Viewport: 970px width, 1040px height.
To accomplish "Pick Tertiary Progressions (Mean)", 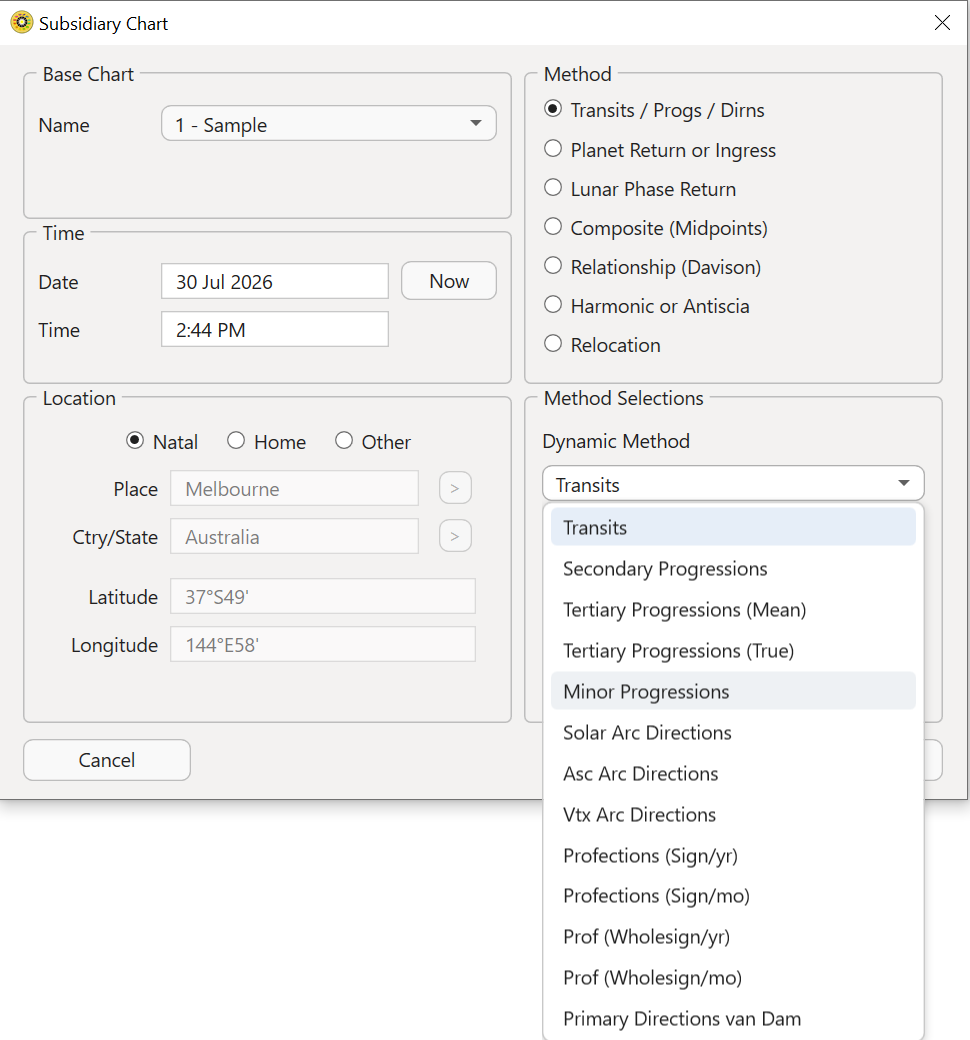I will coord(733,610).
